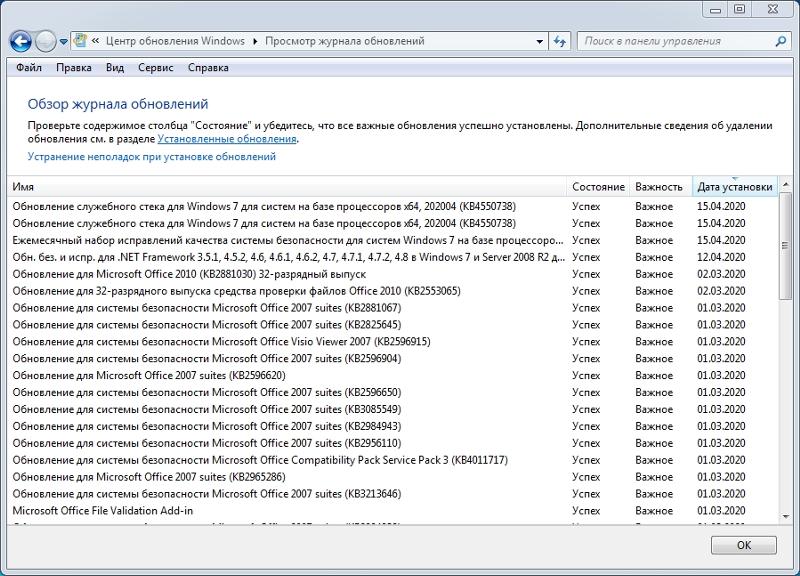Select the KB2881030 Office 2010 update row

coord(392,274)
